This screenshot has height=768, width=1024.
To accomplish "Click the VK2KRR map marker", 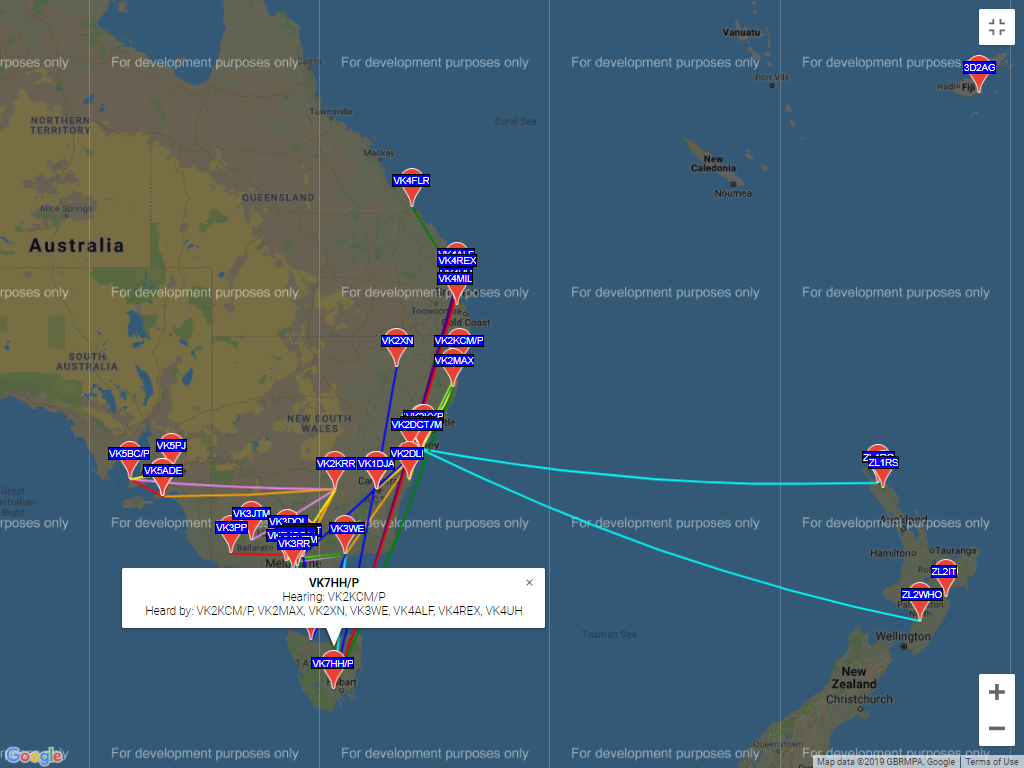I will [336, 465].
